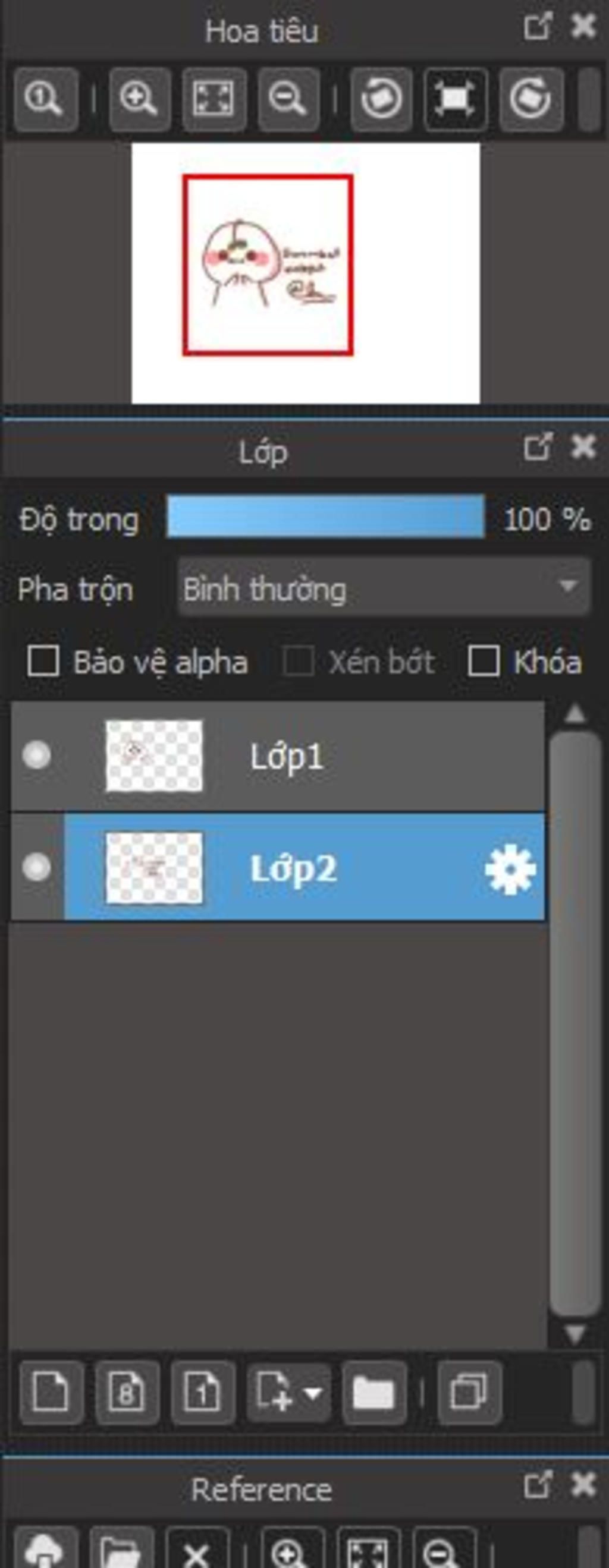Zoom in on the navigator
The height and width of the screenshot is (1568, 609).
(x=139, y=99)
